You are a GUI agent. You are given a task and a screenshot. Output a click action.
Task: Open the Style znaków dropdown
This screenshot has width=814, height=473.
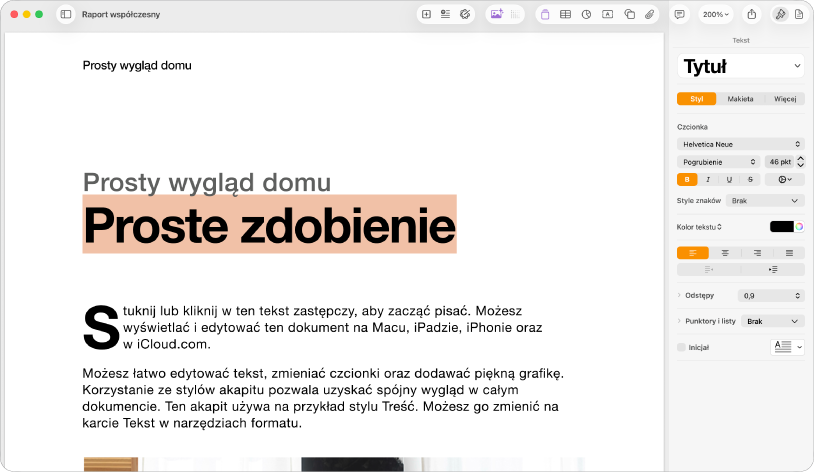pyautogui.click(x=765, y=200)
